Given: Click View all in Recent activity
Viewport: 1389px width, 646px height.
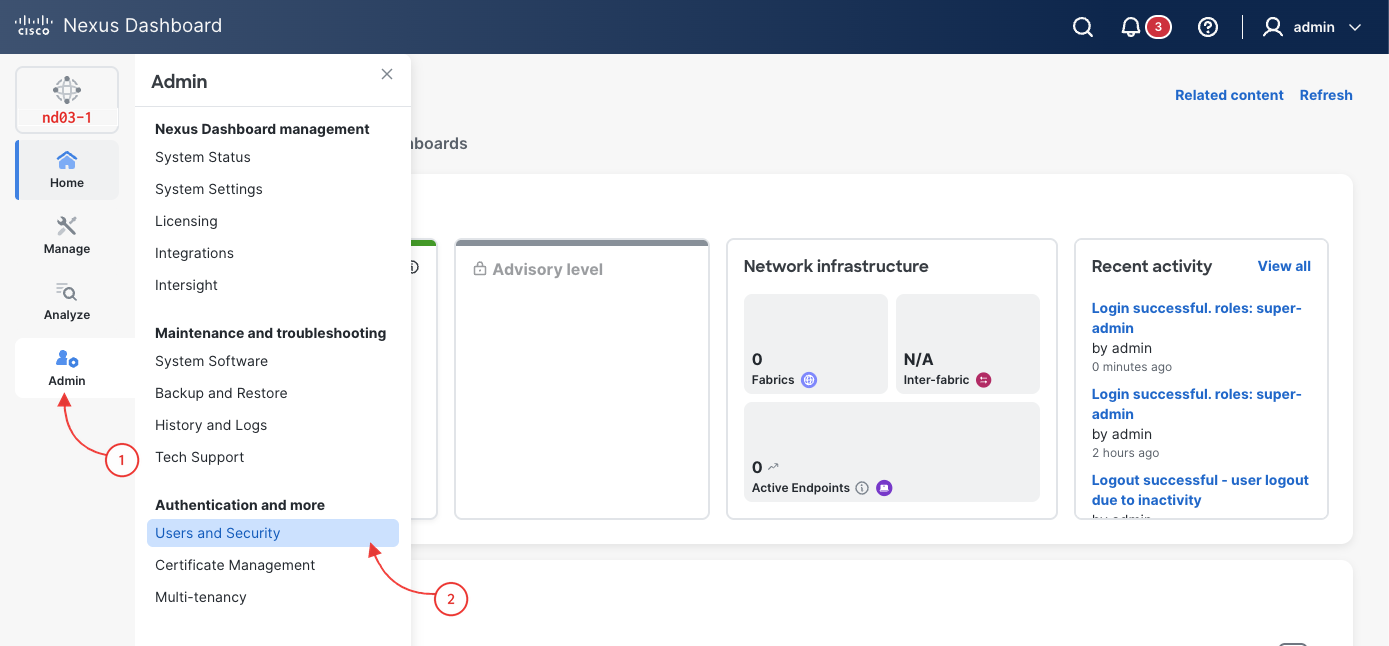Looking at the screenshot, I should click(1284, 266).
